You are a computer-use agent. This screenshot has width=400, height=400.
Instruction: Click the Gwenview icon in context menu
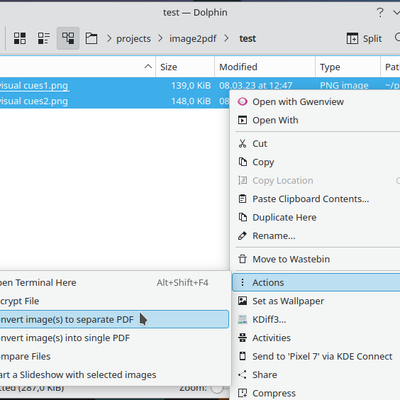tap(242, 102)
